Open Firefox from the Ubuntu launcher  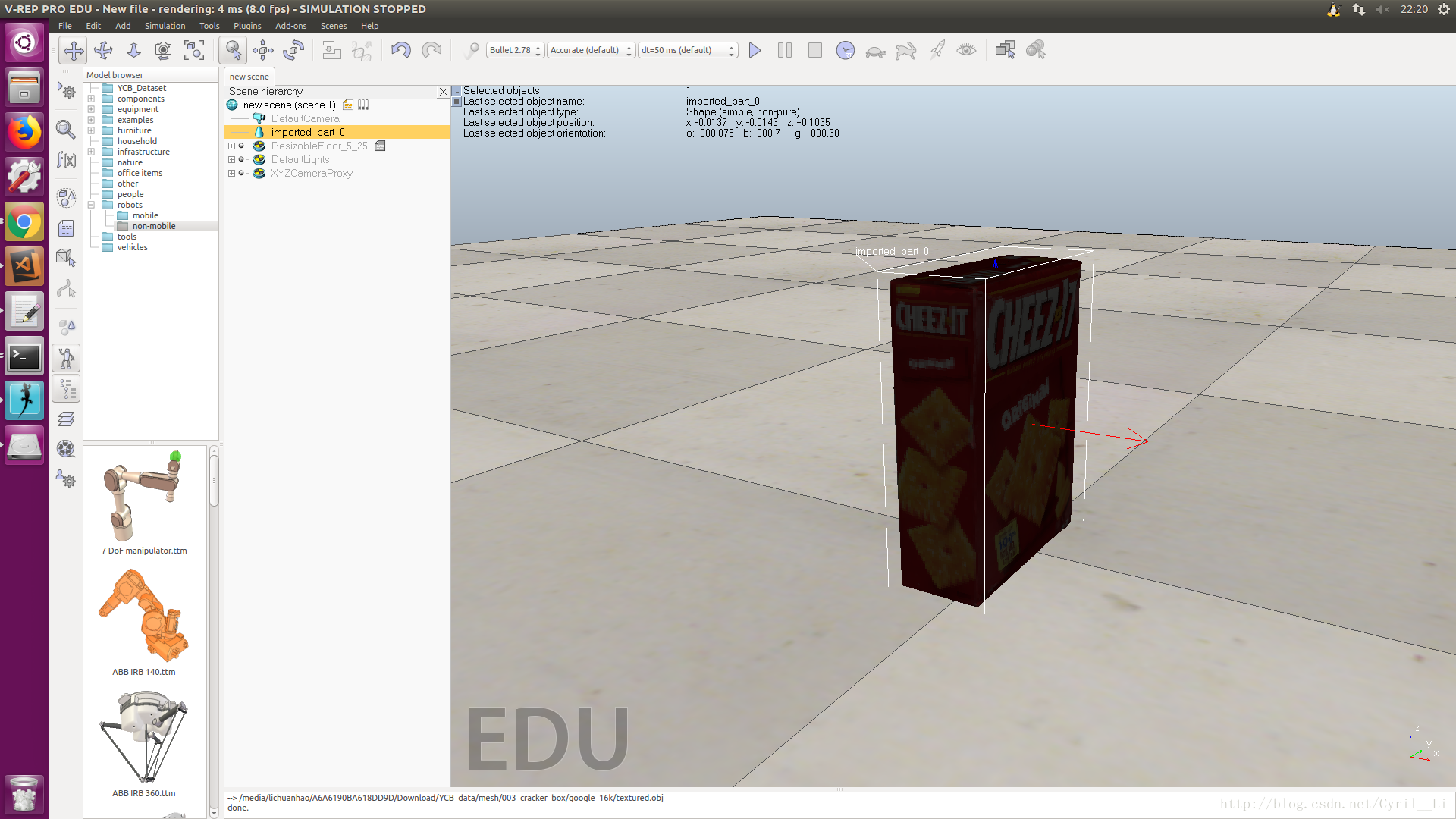[24, 132]
